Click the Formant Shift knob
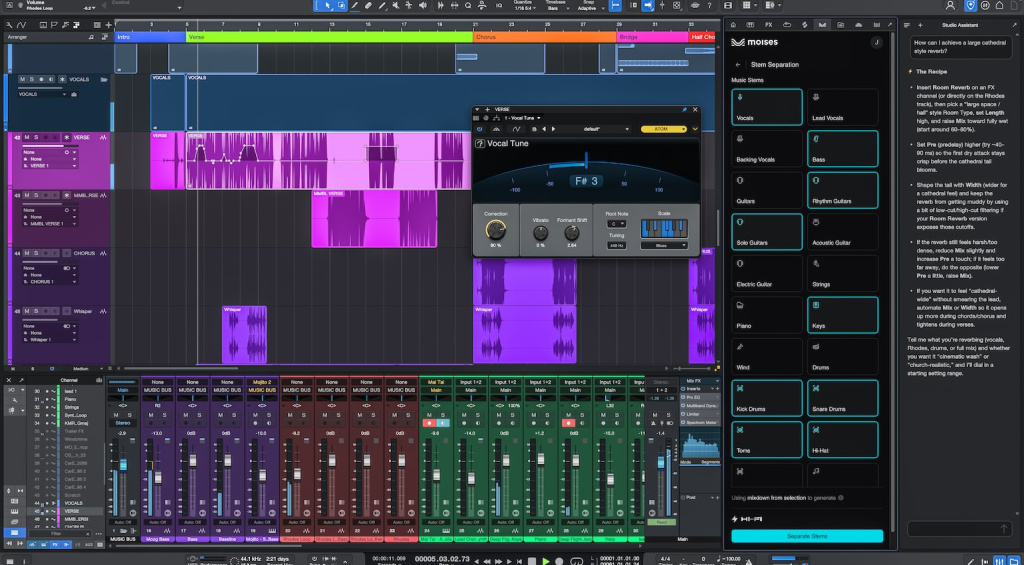 coord(571,233)
